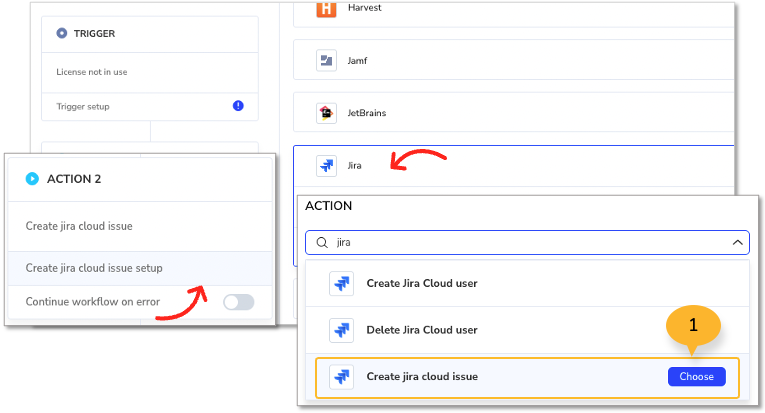Screen dimensions: 765x413
Task: Open Trigger setup step
Action: [150, 106]
